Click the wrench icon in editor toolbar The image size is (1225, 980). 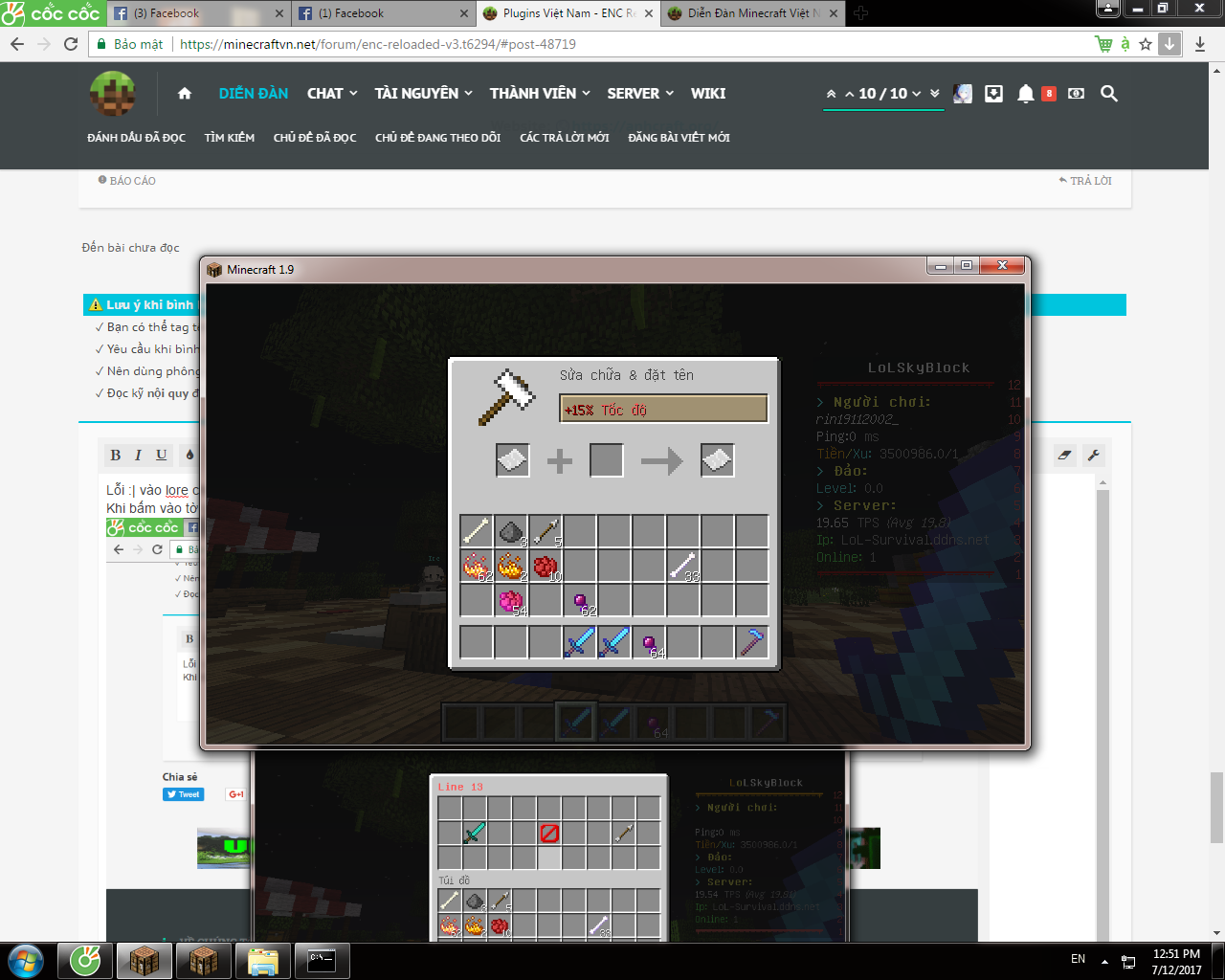coord(1094,456)
